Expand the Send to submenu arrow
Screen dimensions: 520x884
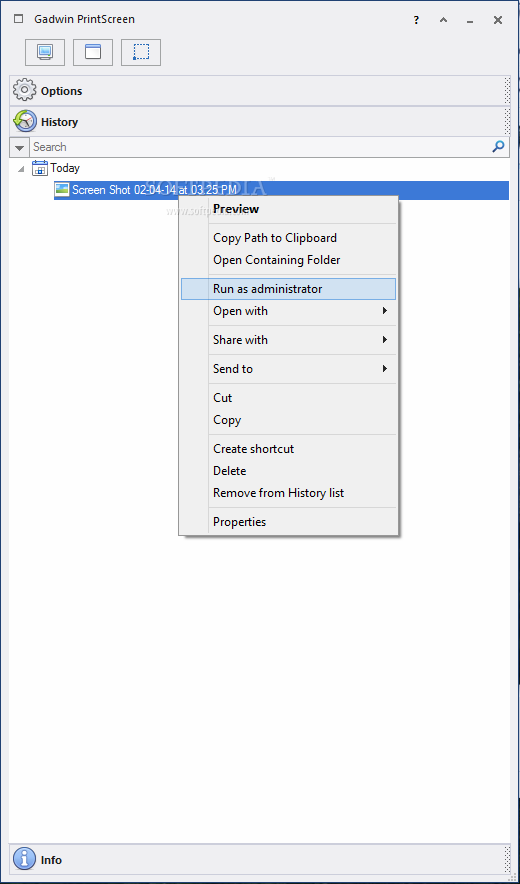pos(385,369)
